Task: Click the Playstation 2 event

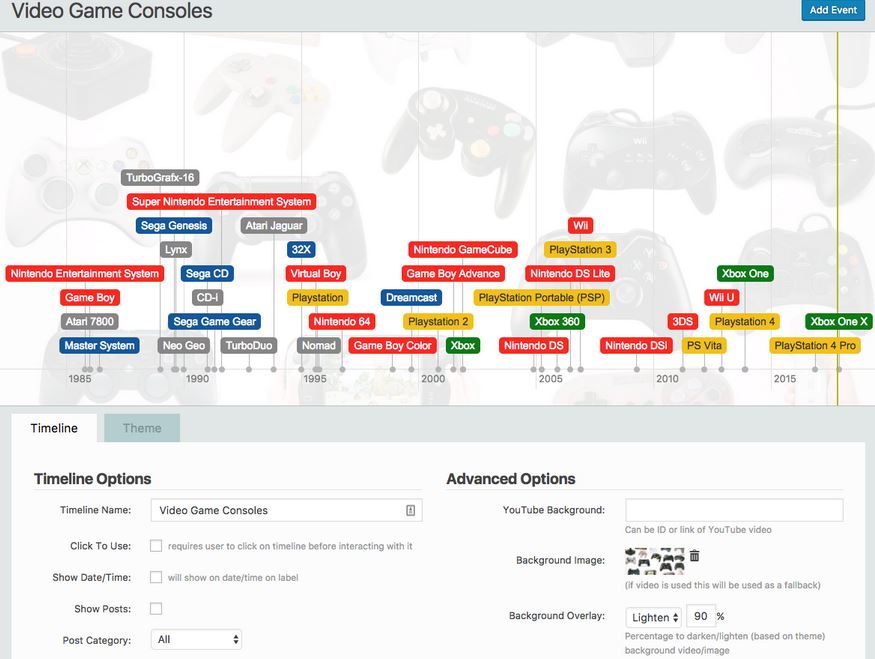Action: [x=438, y=321]
